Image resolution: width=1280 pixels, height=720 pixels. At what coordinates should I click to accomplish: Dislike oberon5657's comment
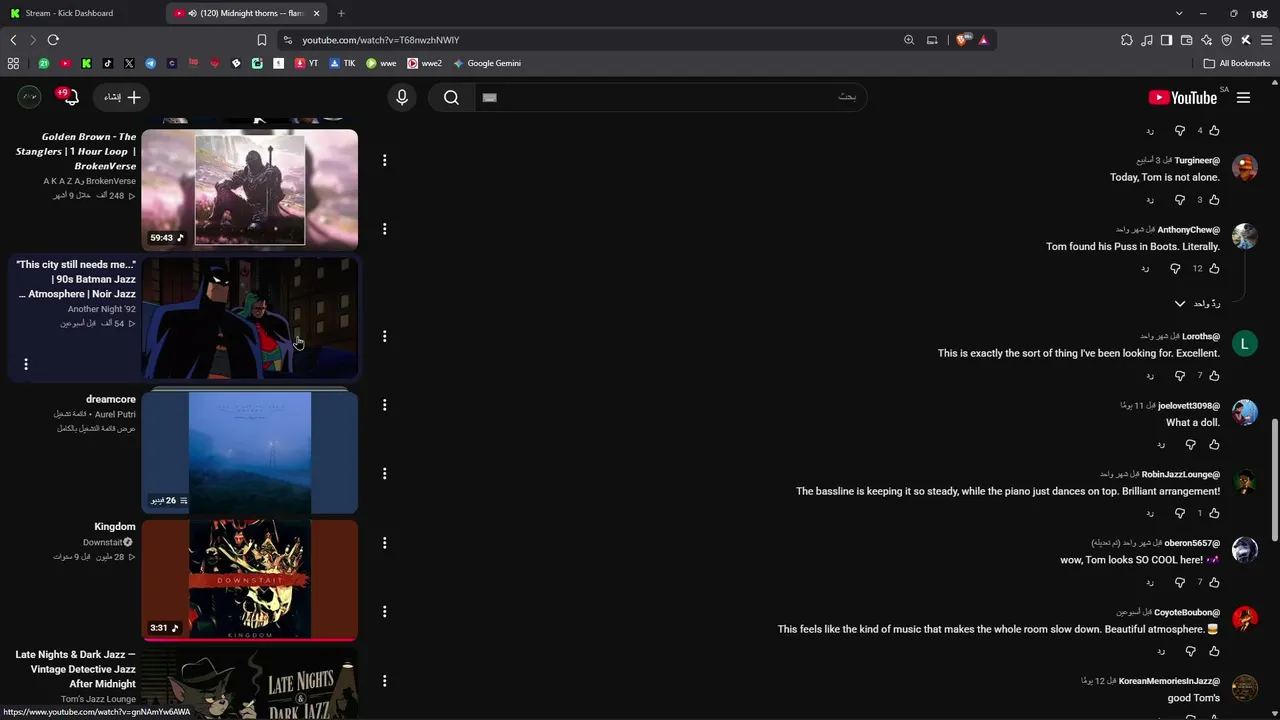point(1180,583)
